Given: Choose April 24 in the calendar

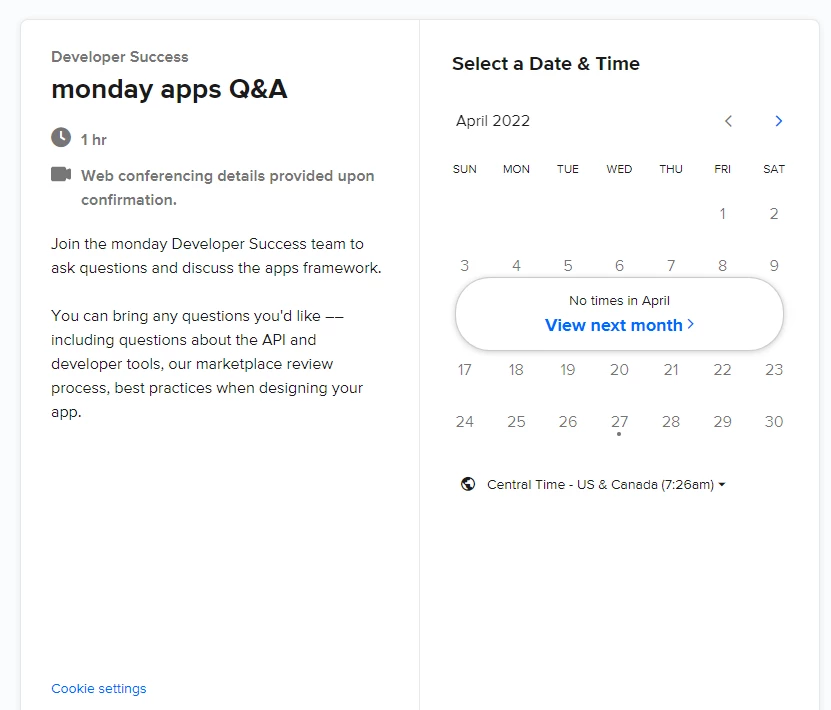Looking at the screenshot, I should pyautogui.click(x=465, y=422).
